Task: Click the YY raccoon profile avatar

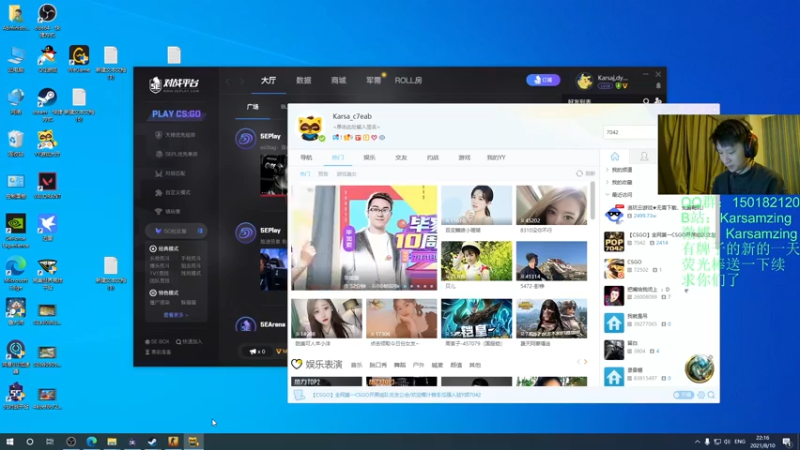Action: pos(311,127)
